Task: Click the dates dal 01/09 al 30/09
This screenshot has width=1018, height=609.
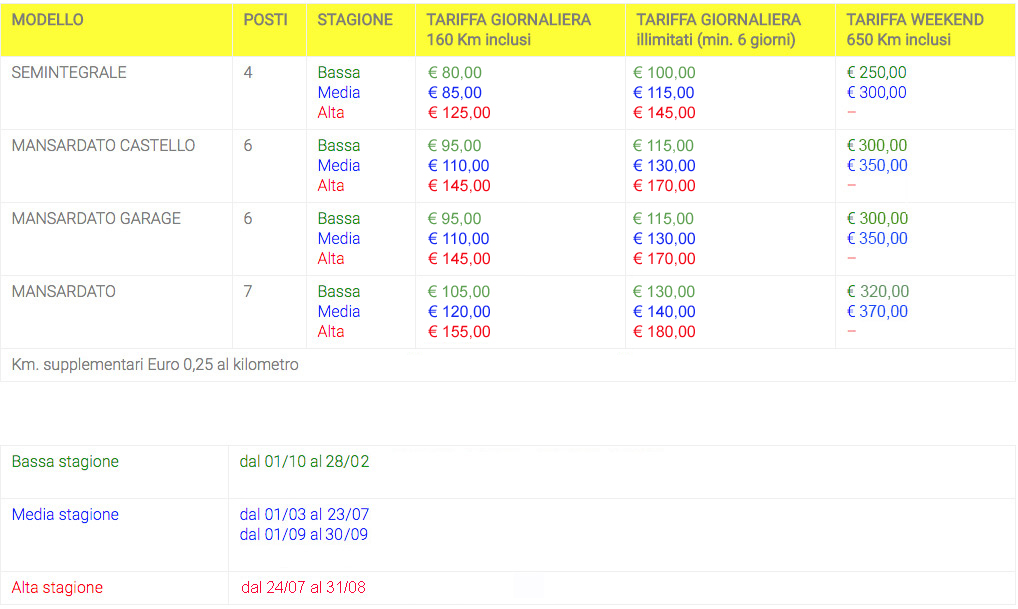Action: pyautogui.click(x=304, y=535)
